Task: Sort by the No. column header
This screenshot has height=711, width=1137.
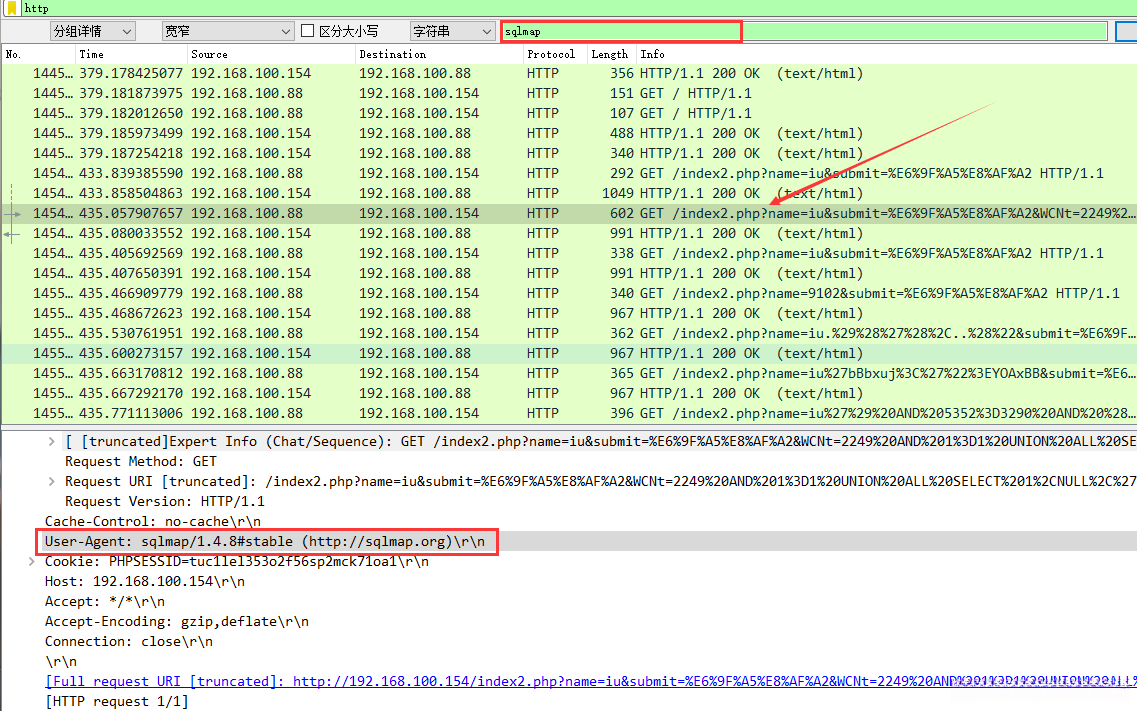Action: (x=38, y=54)
